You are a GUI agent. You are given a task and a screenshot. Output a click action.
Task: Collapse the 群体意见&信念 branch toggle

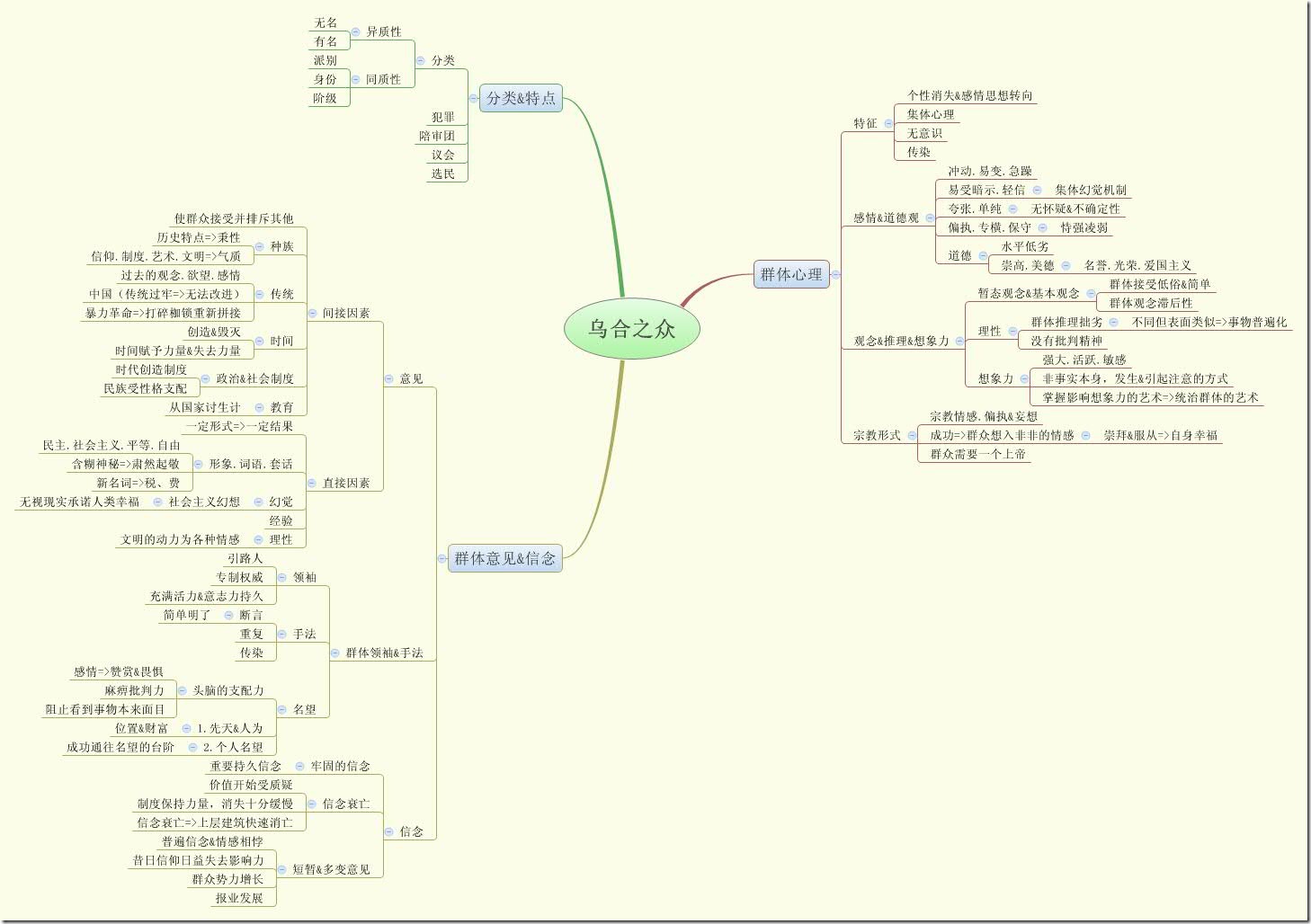point(441,558)
